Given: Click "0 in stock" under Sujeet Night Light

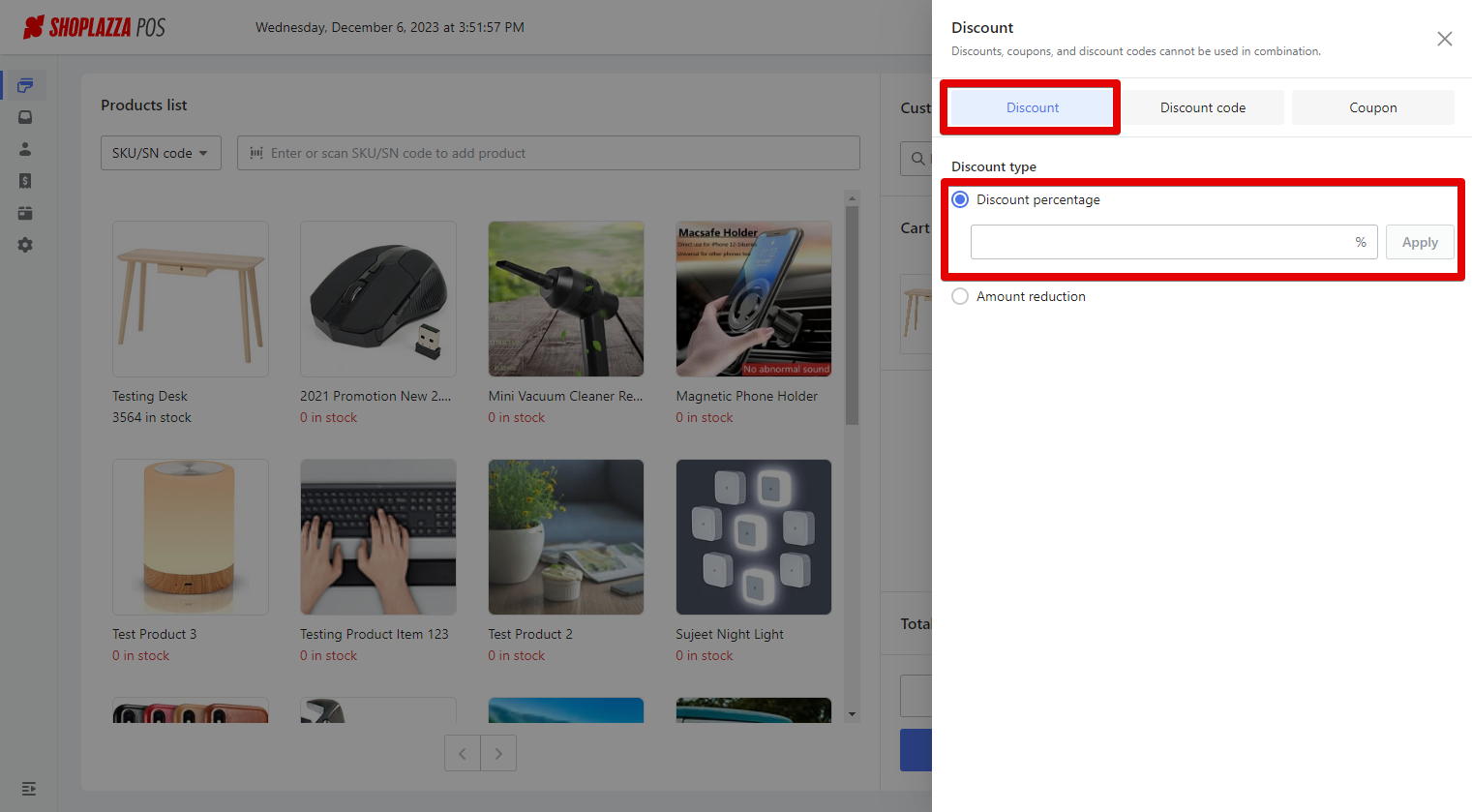Looking at the screenshot, I should click(705, 655).
